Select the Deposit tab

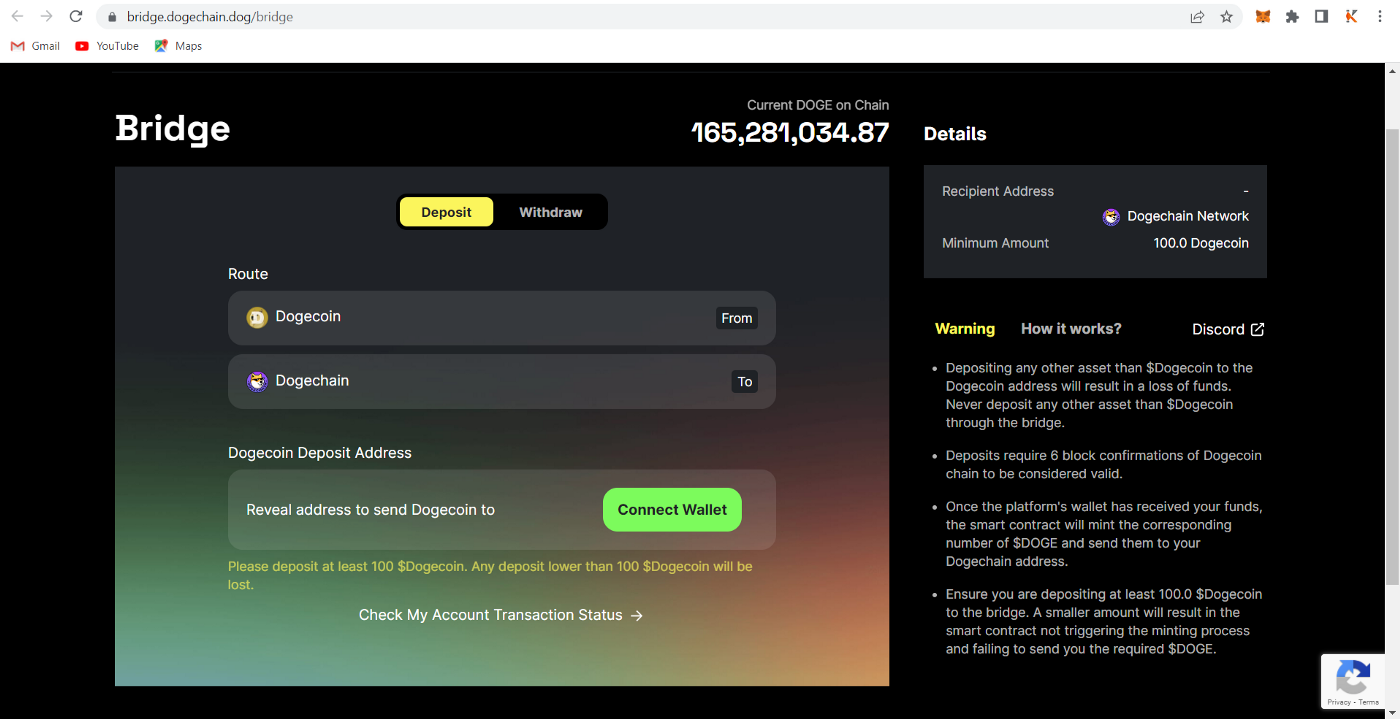pos(446,212)
